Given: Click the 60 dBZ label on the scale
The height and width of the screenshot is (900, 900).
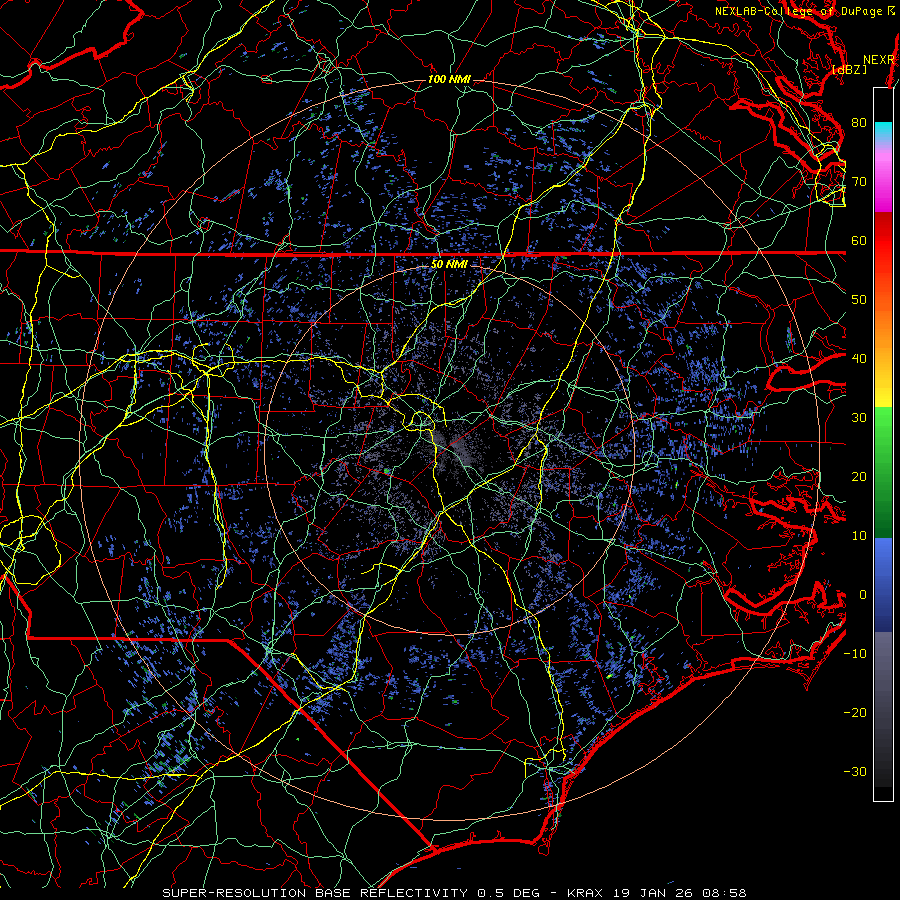Looking at the screenshot, I should coord(859,240).
